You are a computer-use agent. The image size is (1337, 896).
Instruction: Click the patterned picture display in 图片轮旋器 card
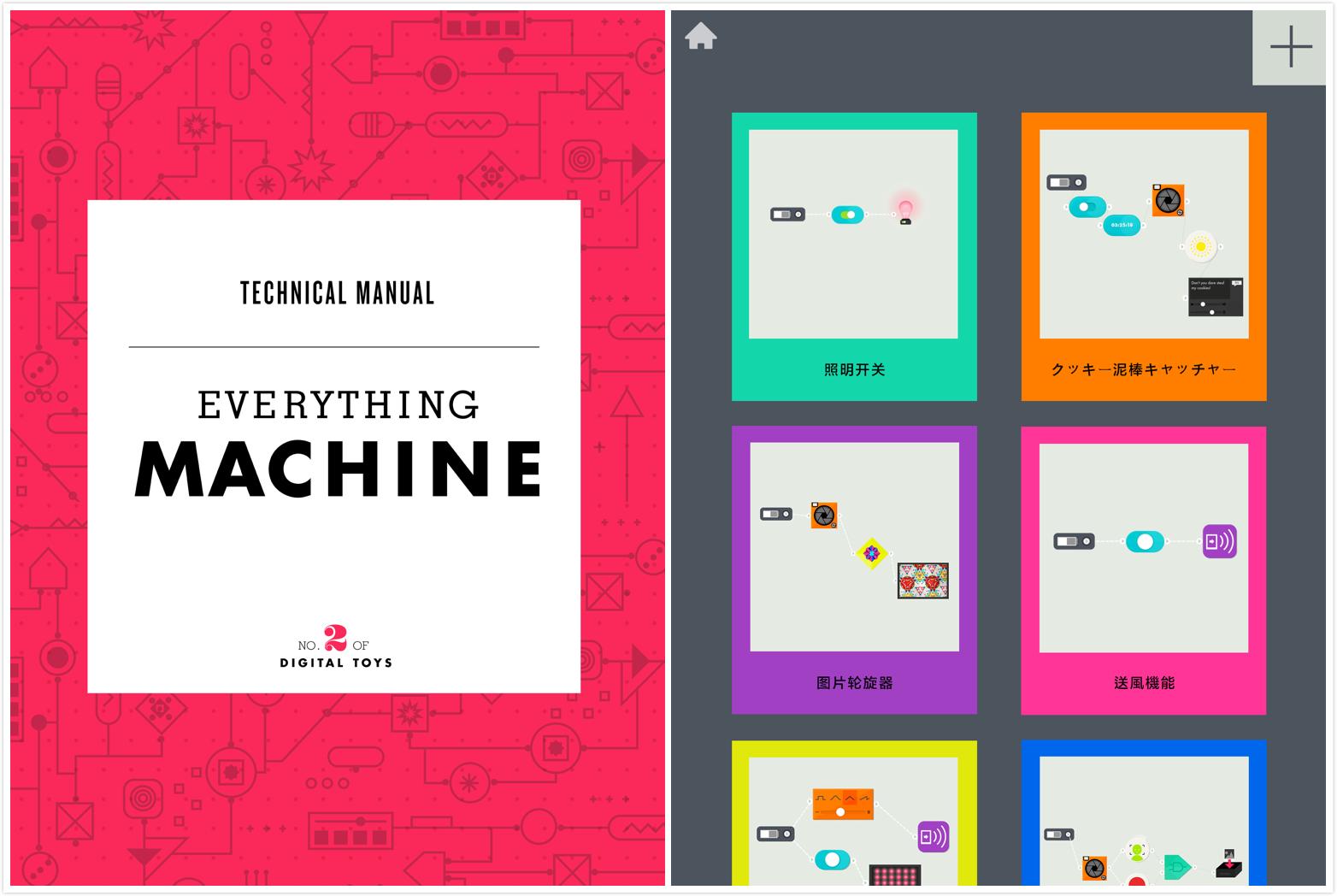pos(922,581)
